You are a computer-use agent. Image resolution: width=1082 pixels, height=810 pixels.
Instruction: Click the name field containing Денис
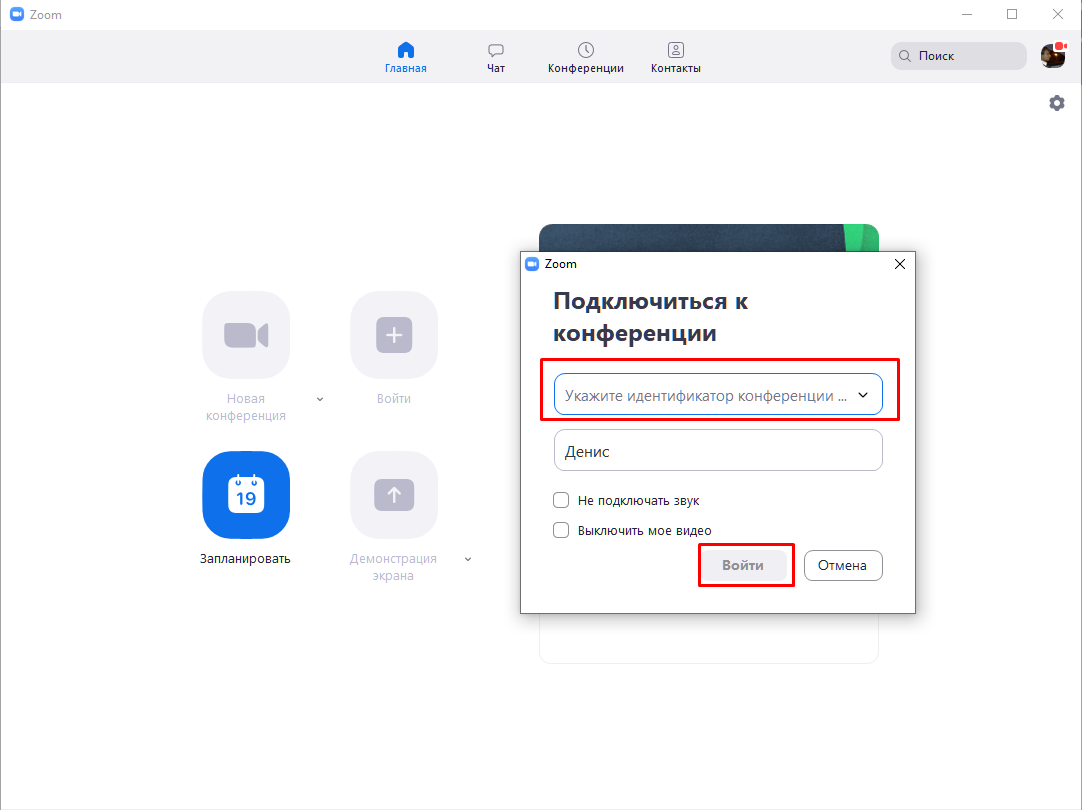[x=718, y=451]
